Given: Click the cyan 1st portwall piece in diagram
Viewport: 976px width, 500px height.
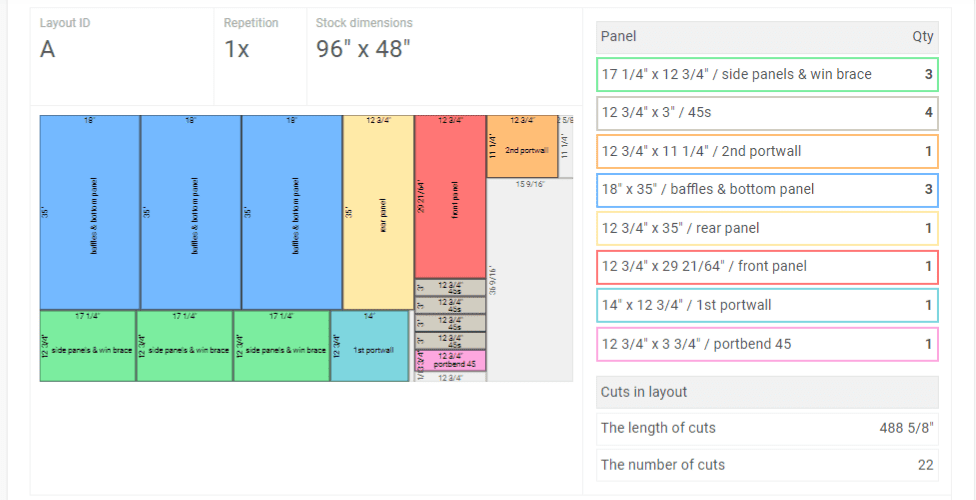Looking at the screenshot, I should [x=370, y=346].
